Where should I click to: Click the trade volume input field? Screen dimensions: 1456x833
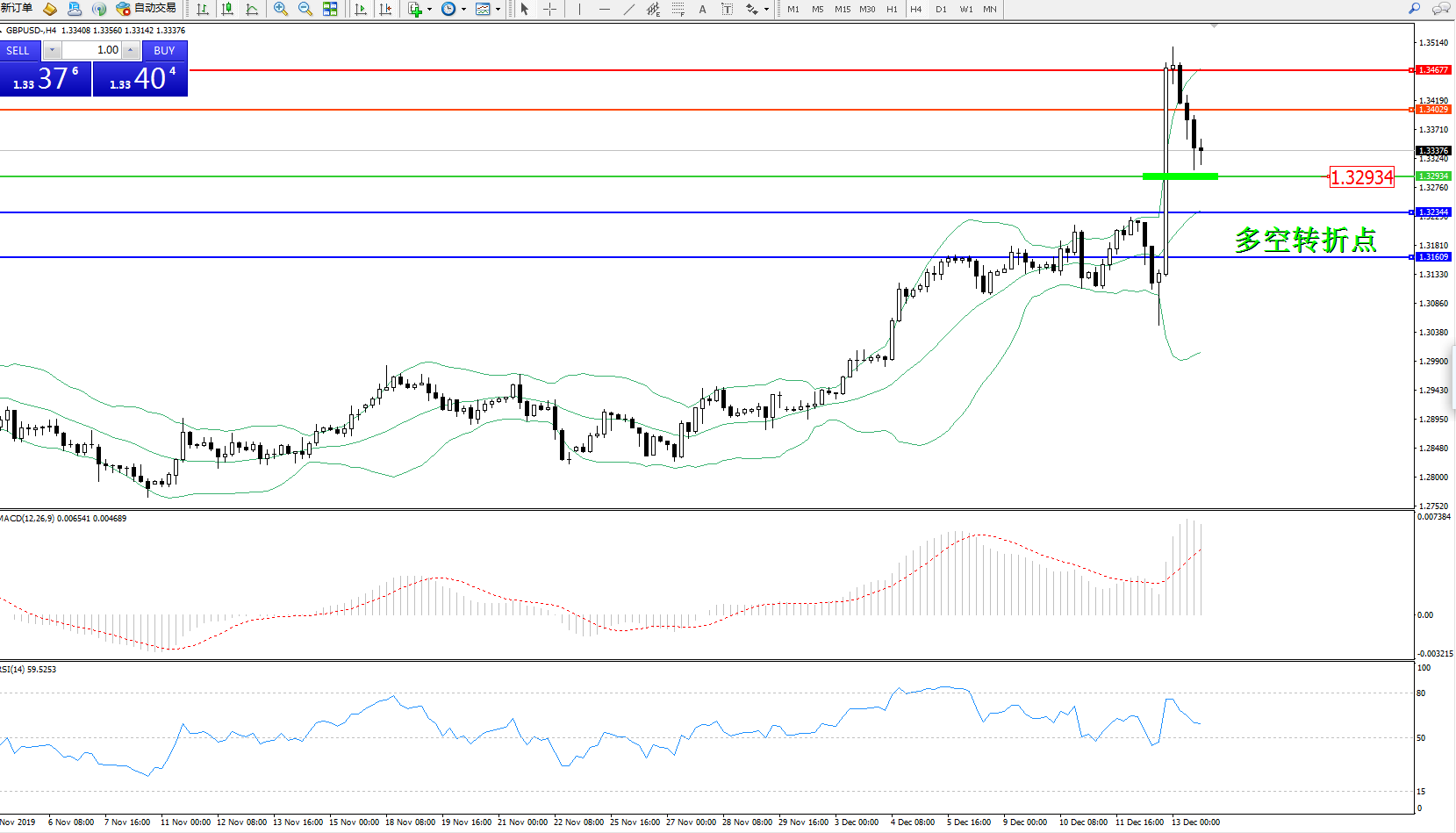[x=91, y=50]
